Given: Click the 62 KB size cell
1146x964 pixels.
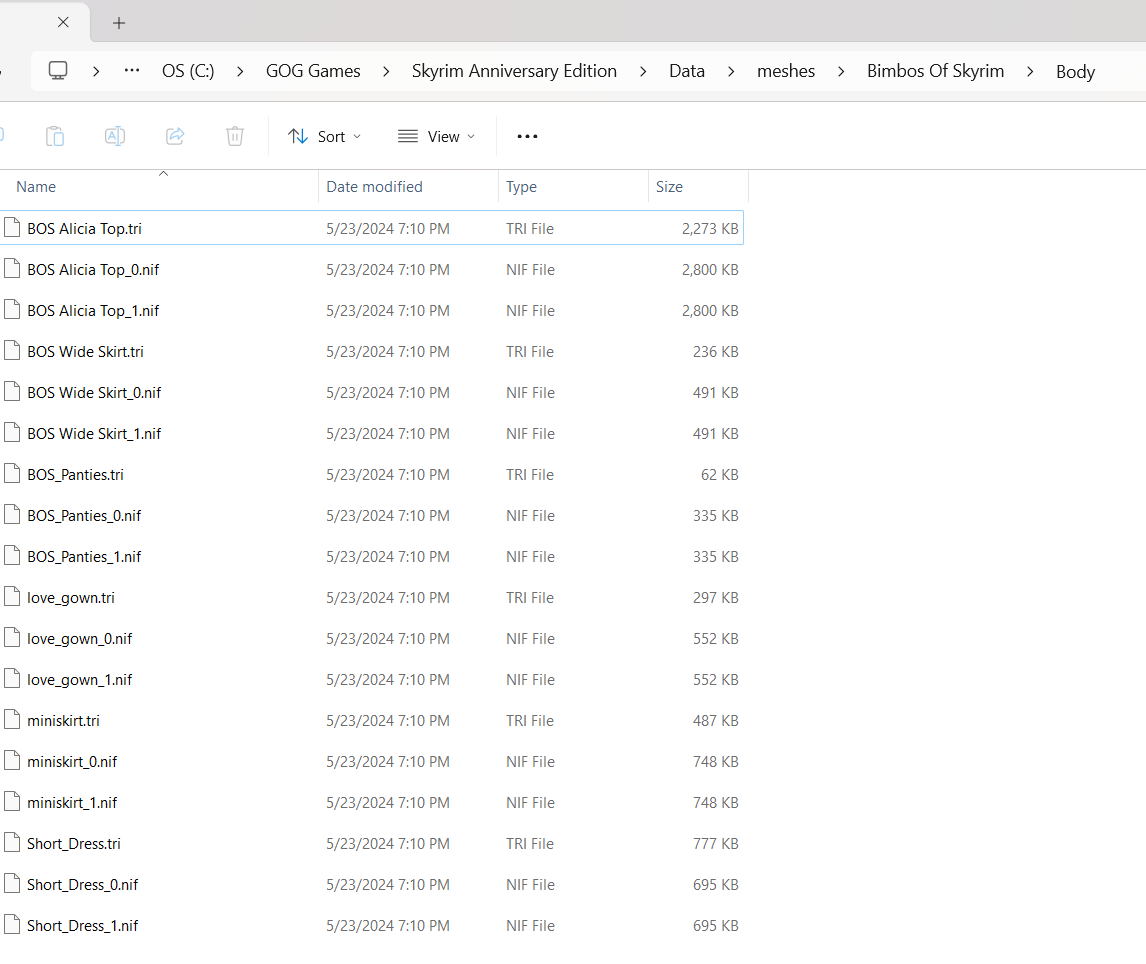Looking at the screenshot, I should click(719, 474).
